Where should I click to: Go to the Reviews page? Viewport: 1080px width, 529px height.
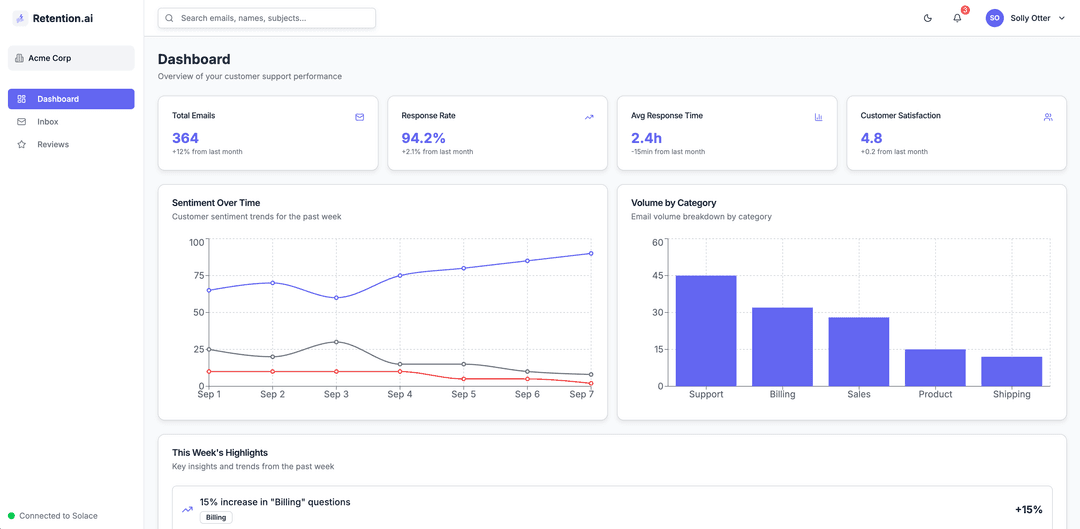71,145
